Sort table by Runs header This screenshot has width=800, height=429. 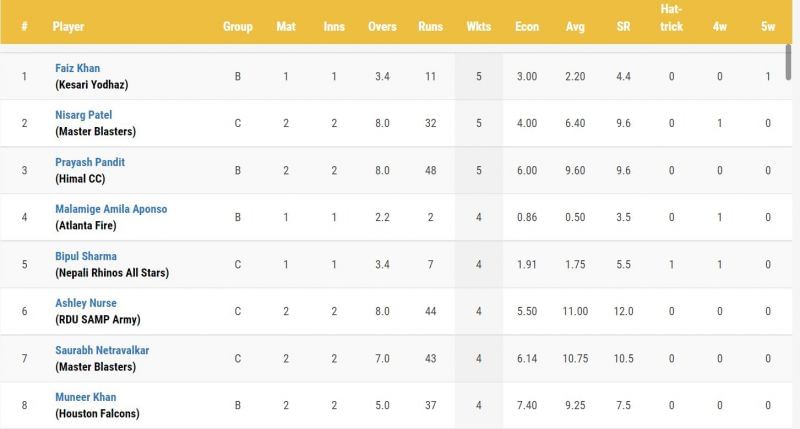pos(430,27)
